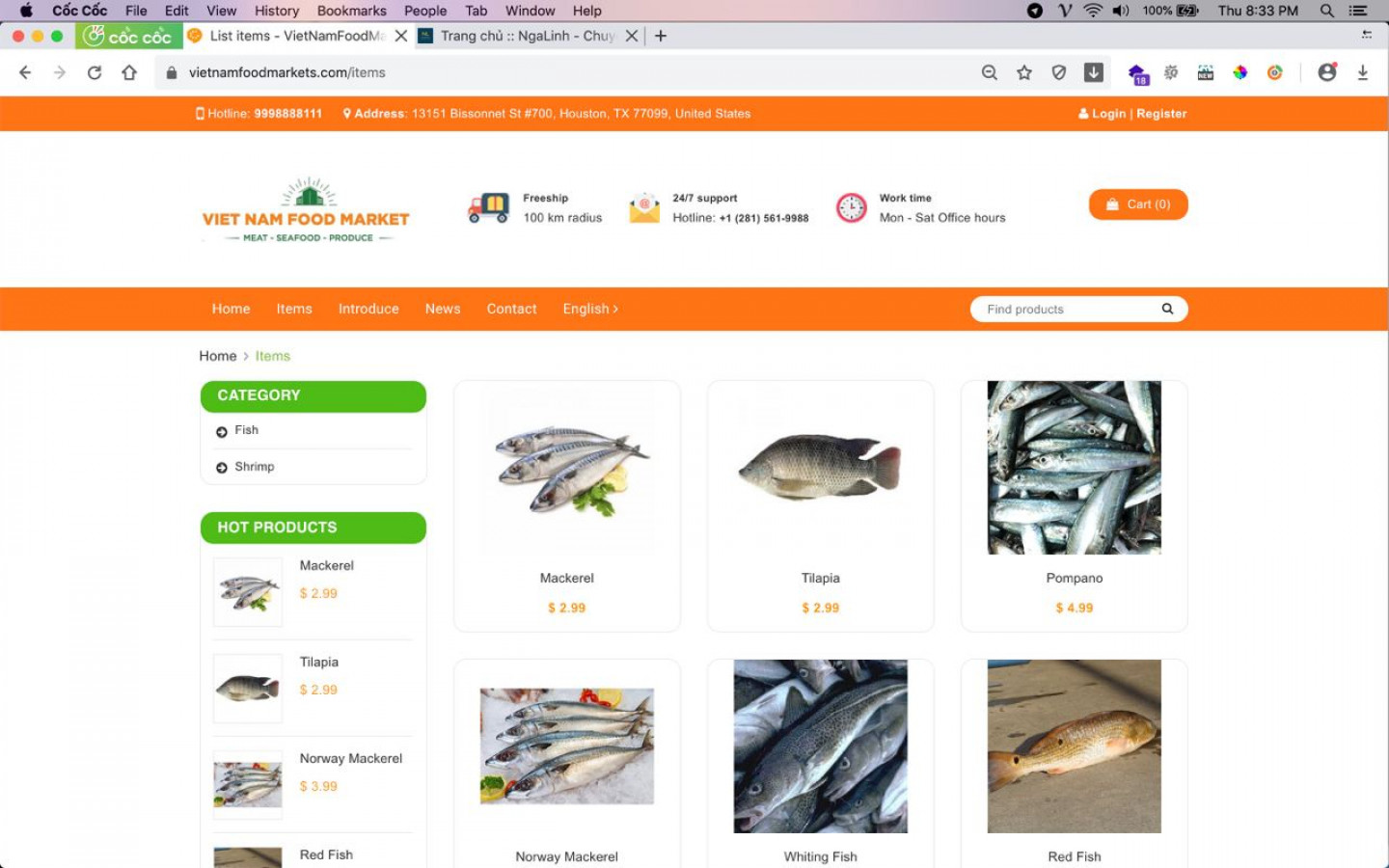Go back using the browser back arrow

click(x=25, y=72)
